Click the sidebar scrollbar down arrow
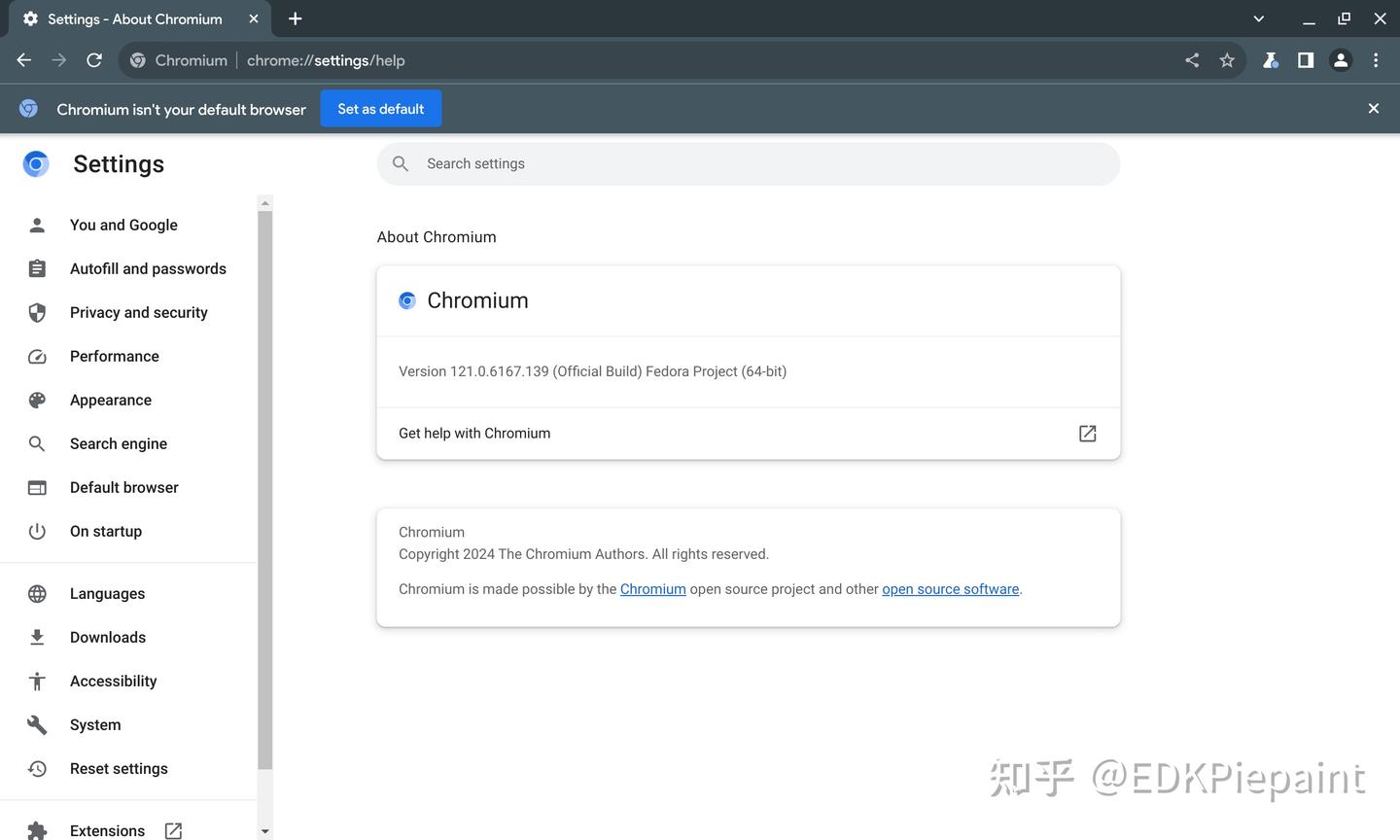The height and width of the screenshot is (840, 1400). [x=265, y=831]
